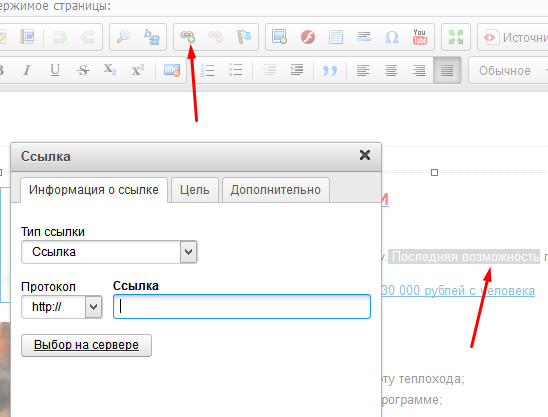Click the Выбор на сервере button

pos(86,345)
